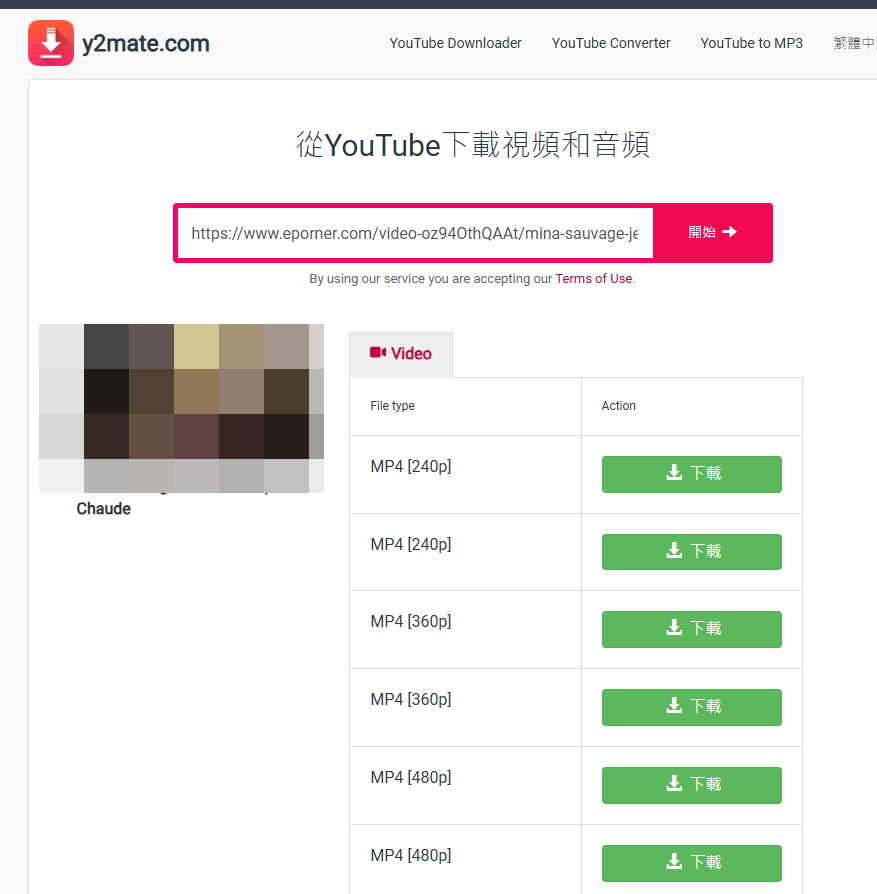This screenshot has width=877, height=894.
Task: Click the 開始 start button with arrow
Action: pos(713,232)
